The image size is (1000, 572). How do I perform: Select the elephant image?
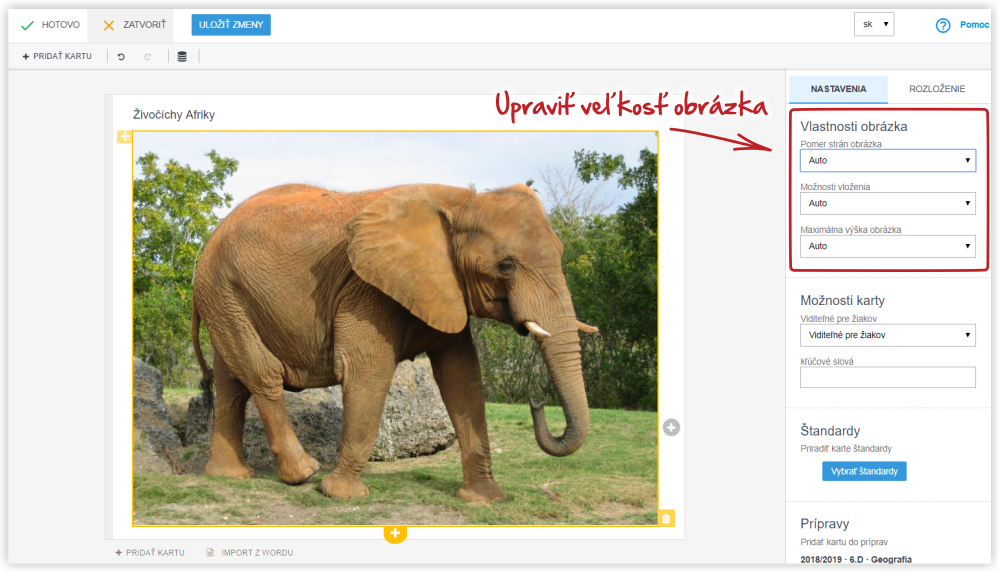(x=395, y=328)
